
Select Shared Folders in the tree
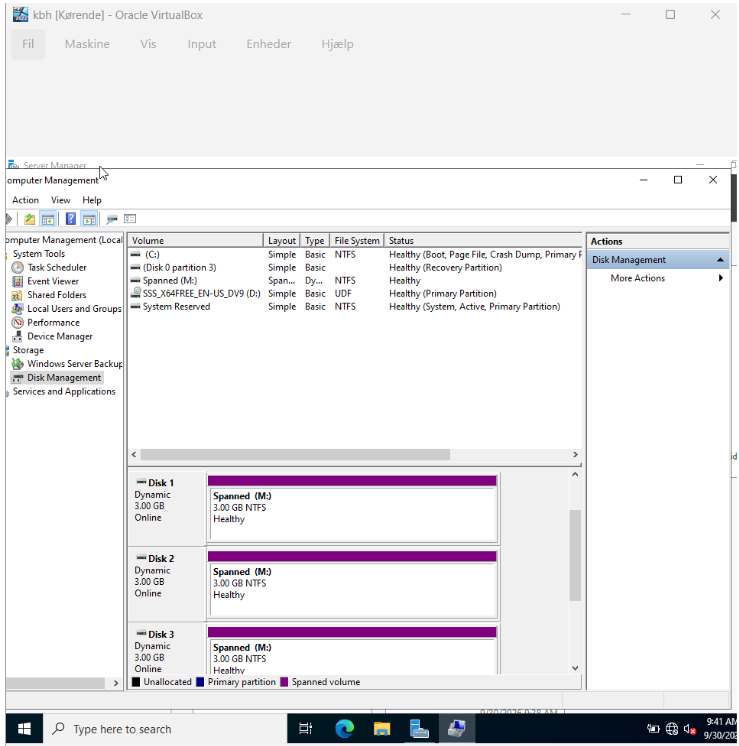[57, 295]
